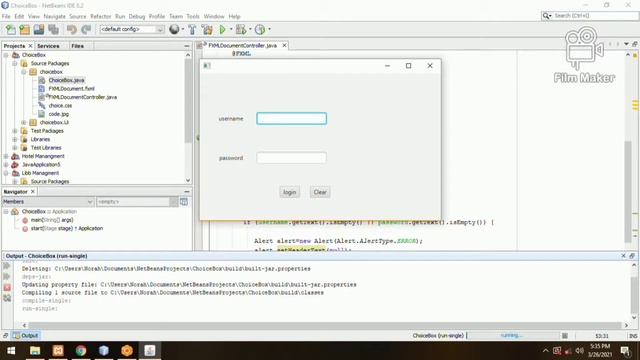
Task: Click the green Run Project arrow
Action: (x=222, y=29)
